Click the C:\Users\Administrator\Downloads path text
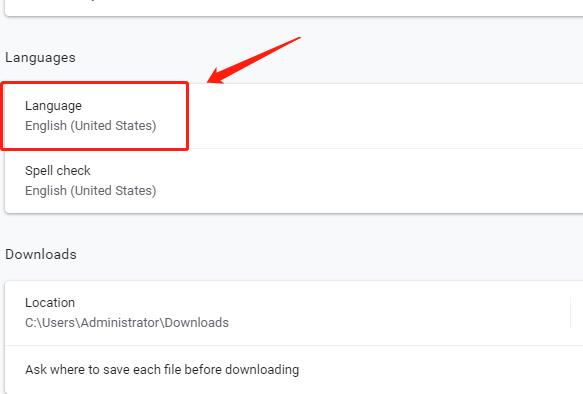 127,323
